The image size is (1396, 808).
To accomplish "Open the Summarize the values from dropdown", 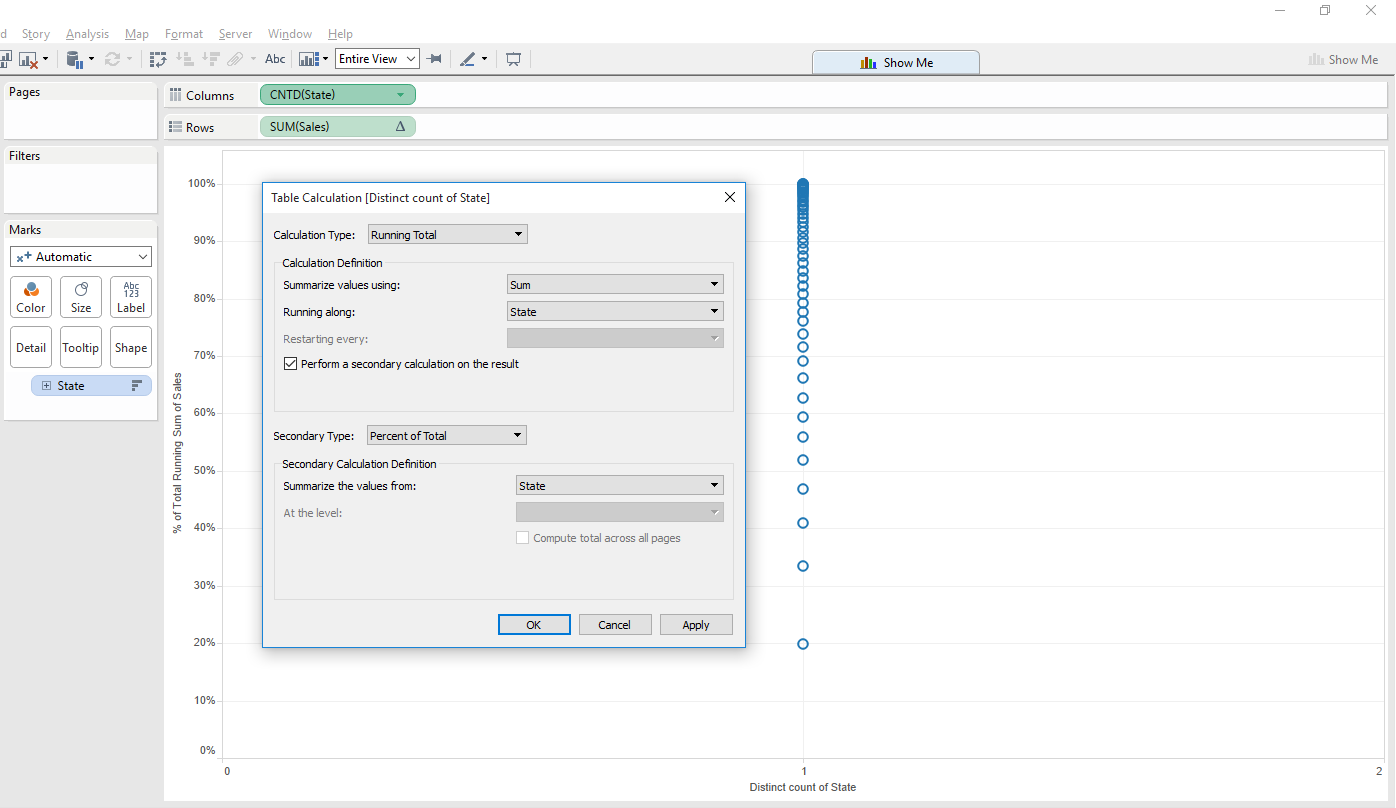I will point(619,486).
